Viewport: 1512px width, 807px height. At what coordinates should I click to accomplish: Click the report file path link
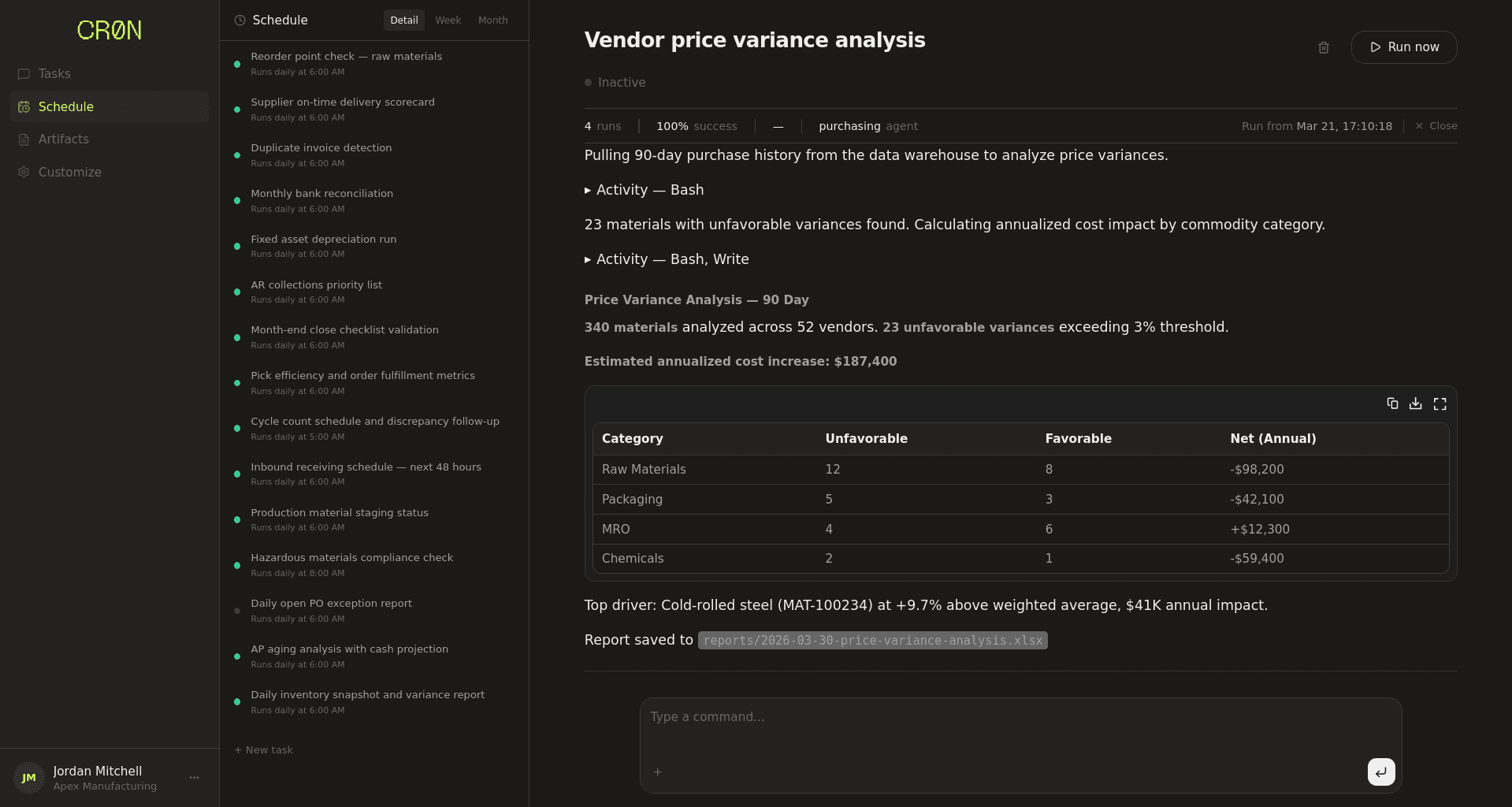(873, 640)
